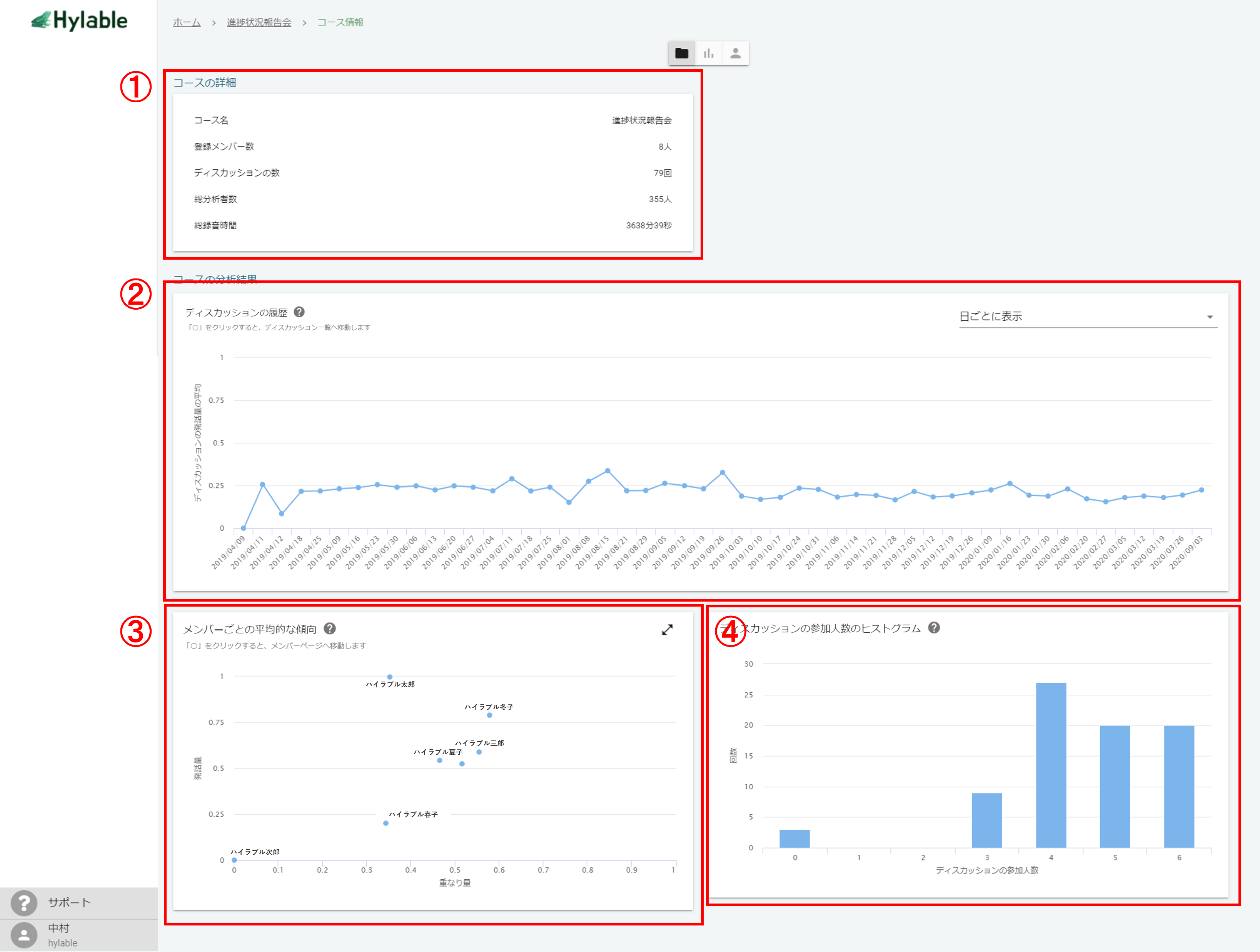This screenshot has width=1260, height=952.
Task: Click the 中村 user avatar icon
Action: (x=24, y=934)
